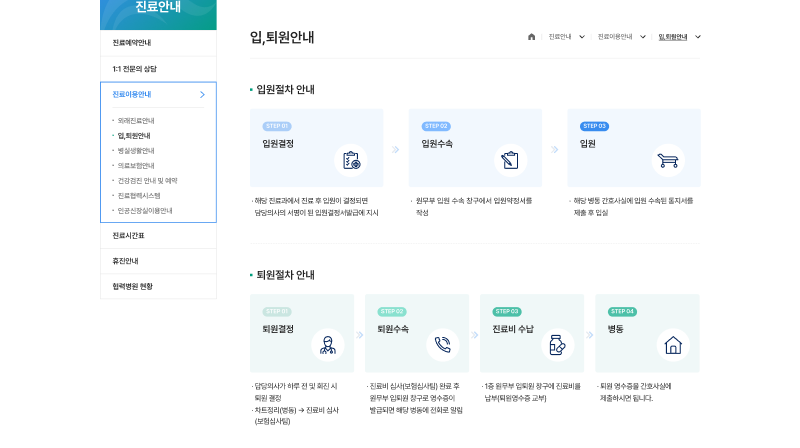Open 진료예약안내 in the sidebar
Screen dimensions: 800x448
click(x=158, y=43)
